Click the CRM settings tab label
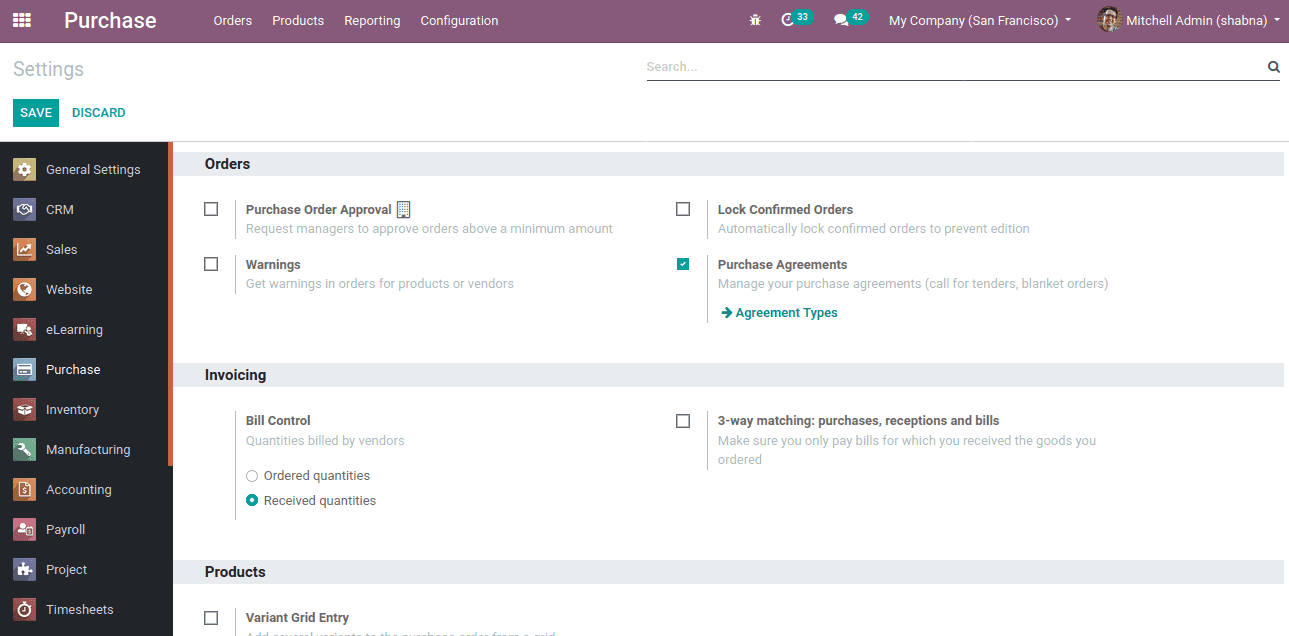Screen dimensions: 1289x636 [60, 210]
